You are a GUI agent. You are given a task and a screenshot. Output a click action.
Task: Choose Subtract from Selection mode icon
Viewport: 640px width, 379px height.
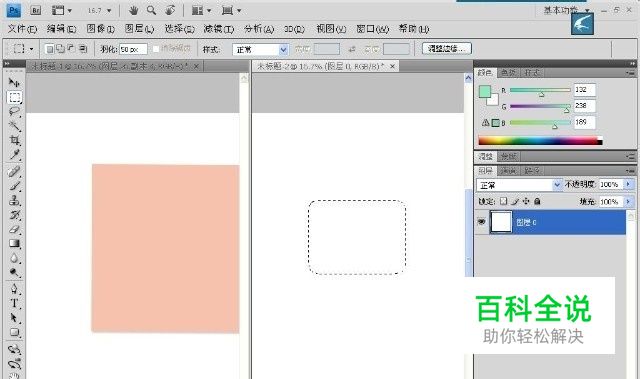71,49
